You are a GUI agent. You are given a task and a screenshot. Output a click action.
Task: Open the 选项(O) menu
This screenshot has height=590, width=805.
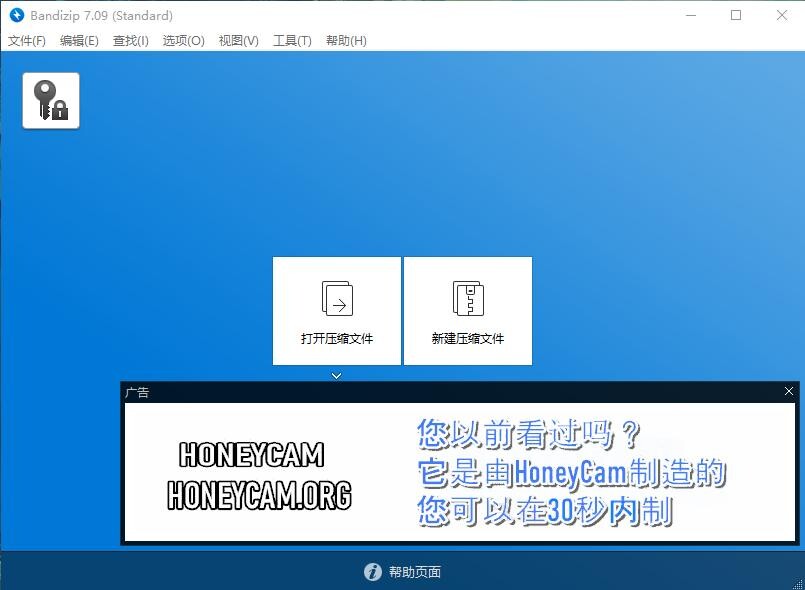click(x=184, y=41)
